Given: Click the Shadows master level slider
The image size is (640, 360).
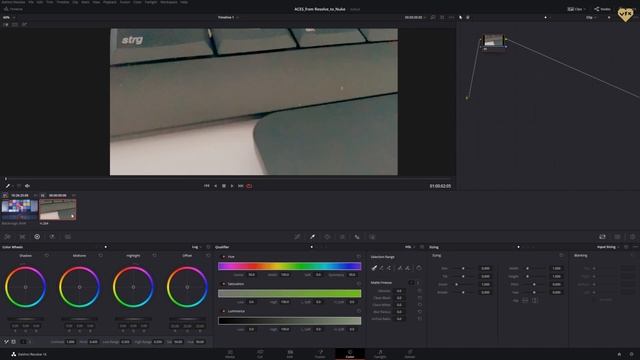Looking at the screenshot, I should click(25, 319).
